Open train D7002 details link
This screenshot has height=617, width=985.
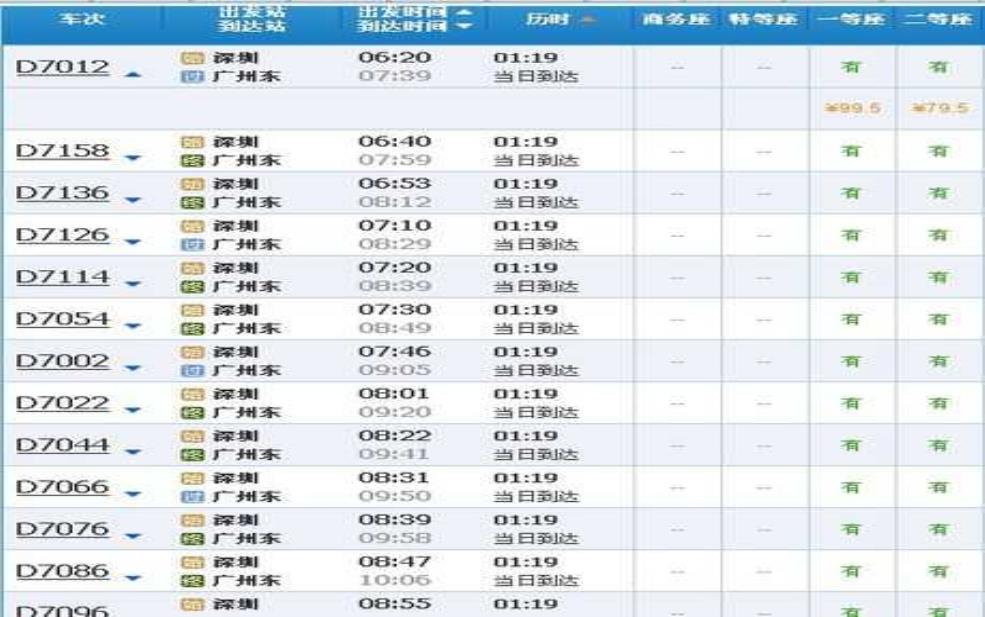(x=62, y=361)
